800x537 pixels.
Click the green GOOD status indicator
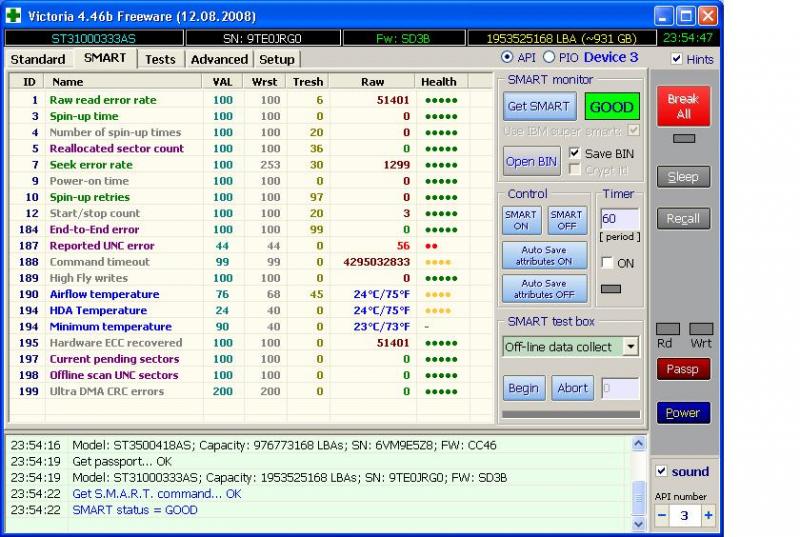tap(612, 107)
